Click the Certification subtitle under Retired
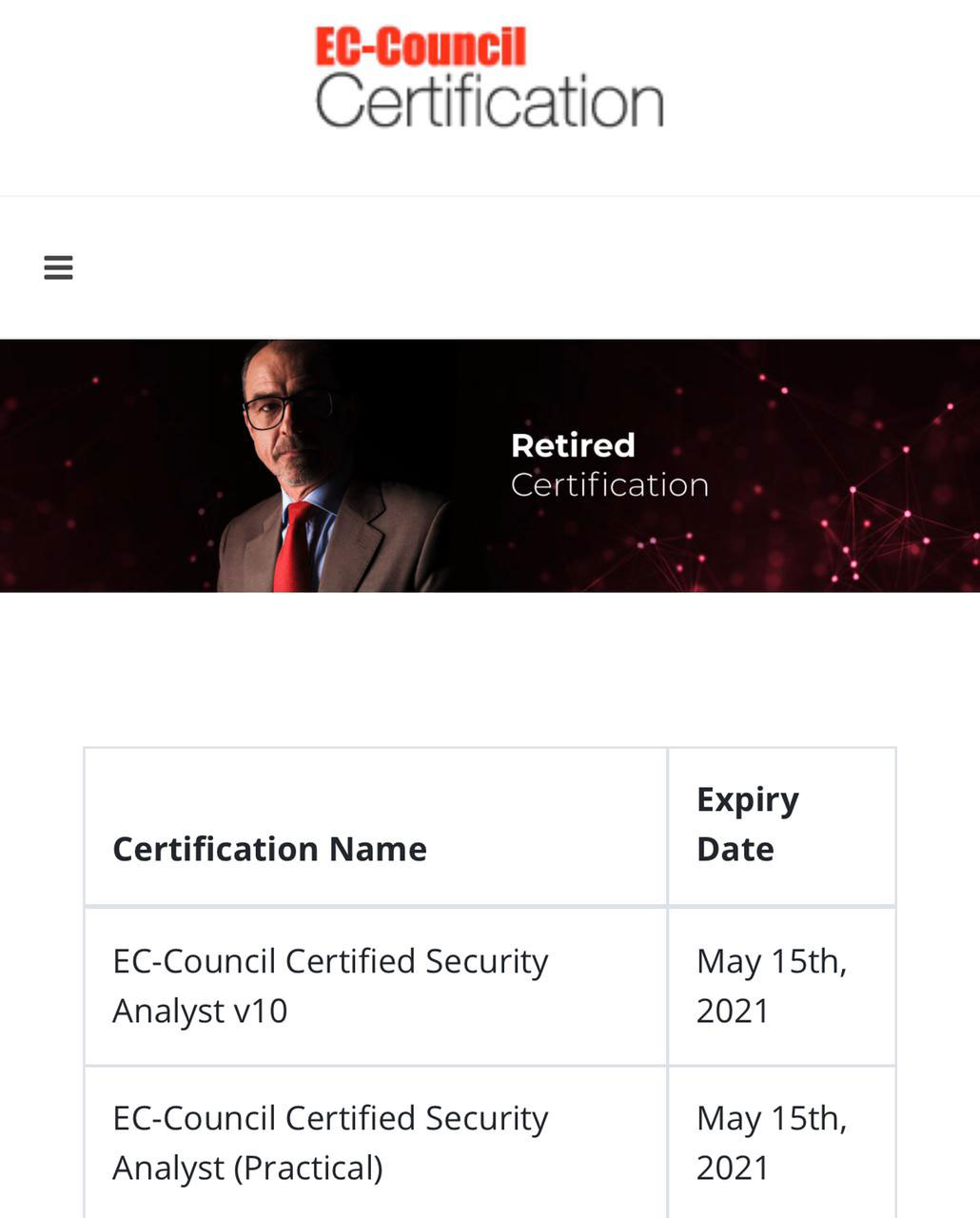The image size is (980, 1218). click(609, 485)
